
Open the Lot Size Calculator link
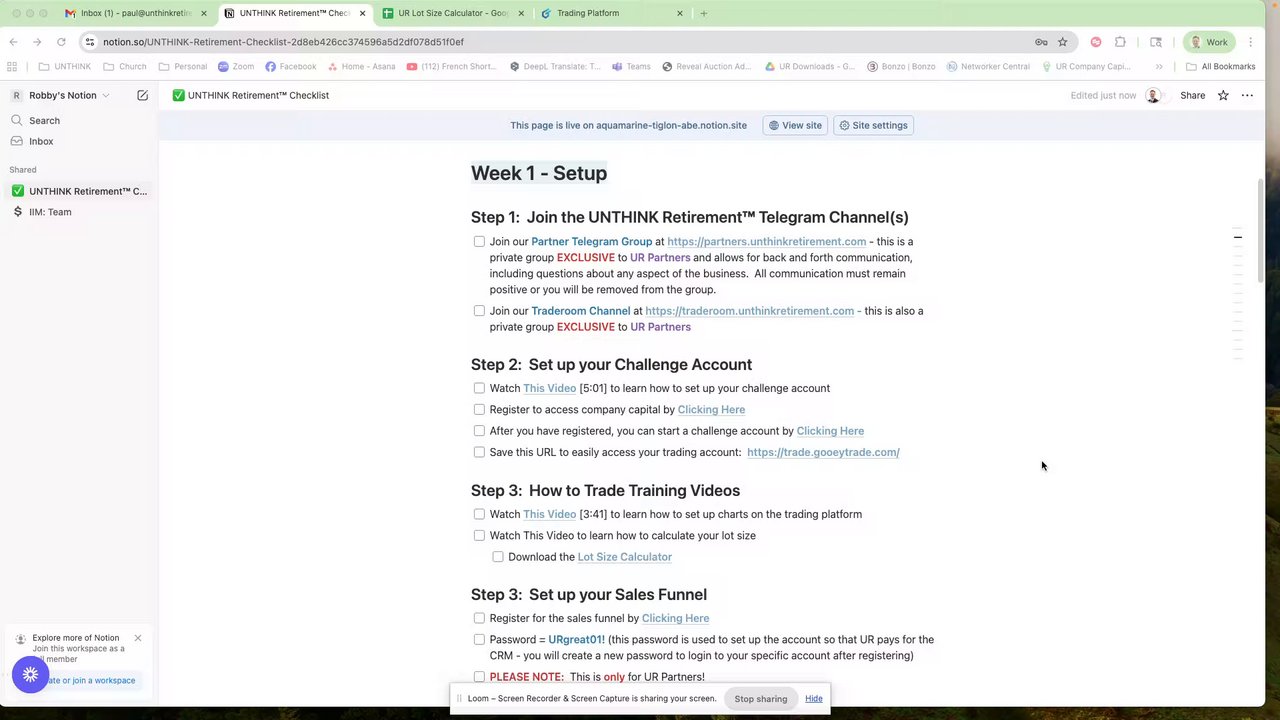[624, 557]
